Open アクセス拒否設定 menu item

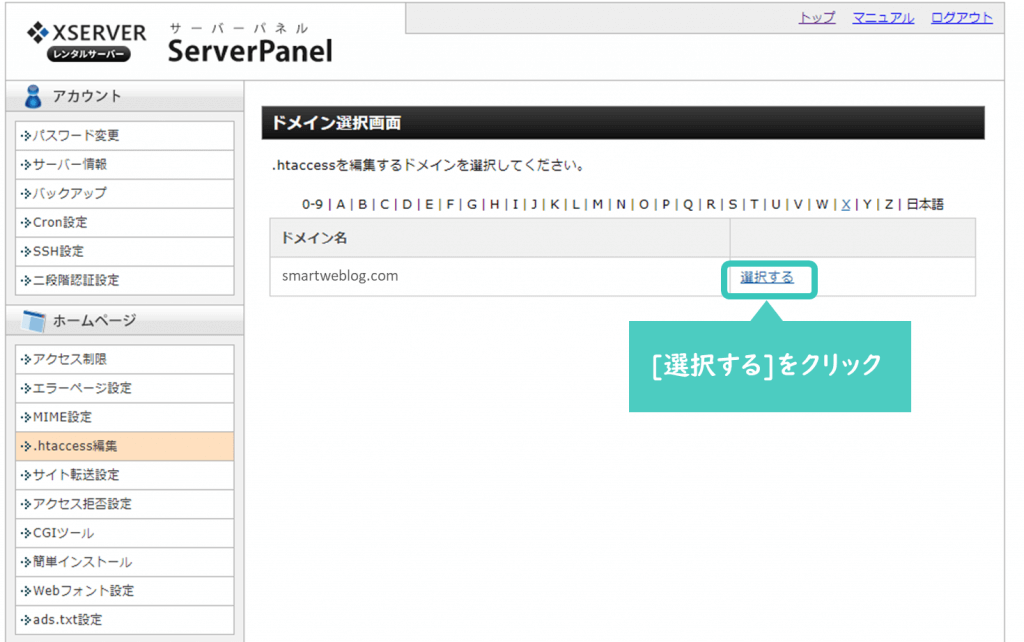pyautogui.click(x=125, y=504)
